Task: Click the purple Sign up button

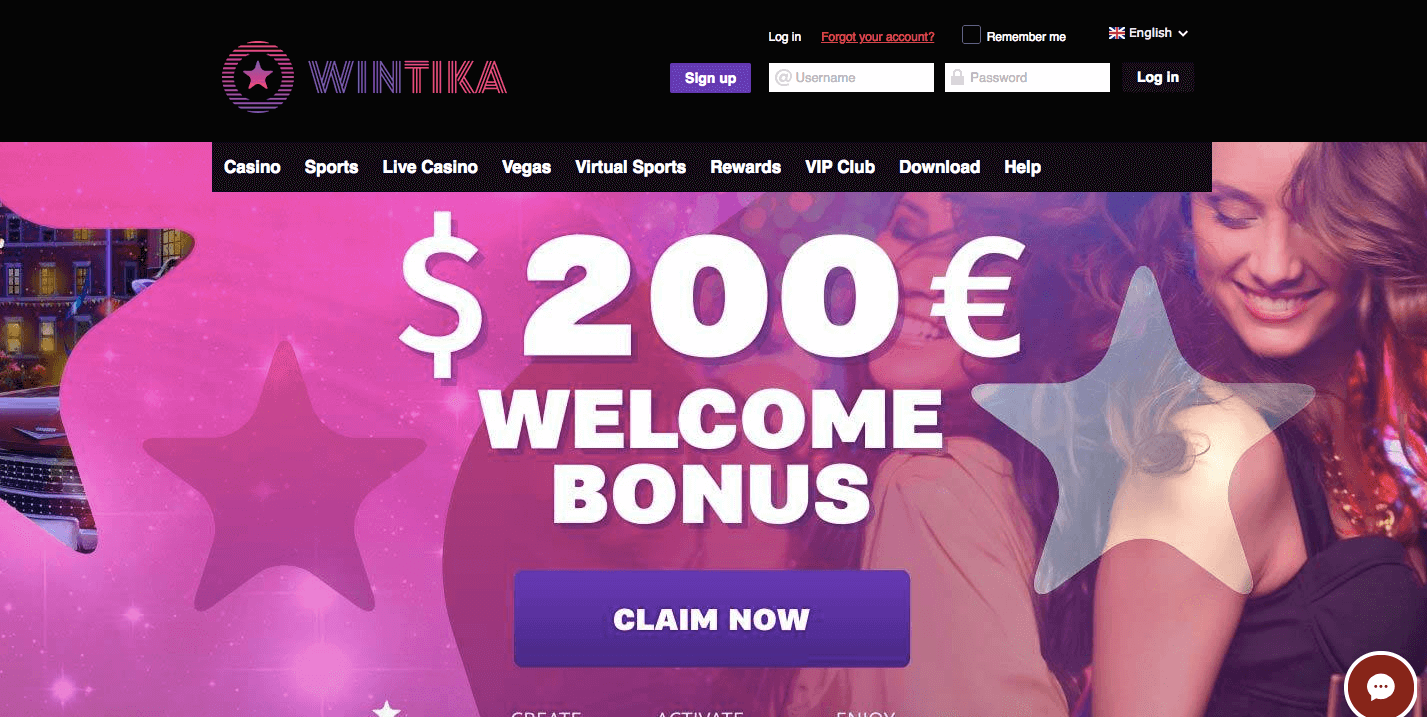Action: tap(710, 78)
